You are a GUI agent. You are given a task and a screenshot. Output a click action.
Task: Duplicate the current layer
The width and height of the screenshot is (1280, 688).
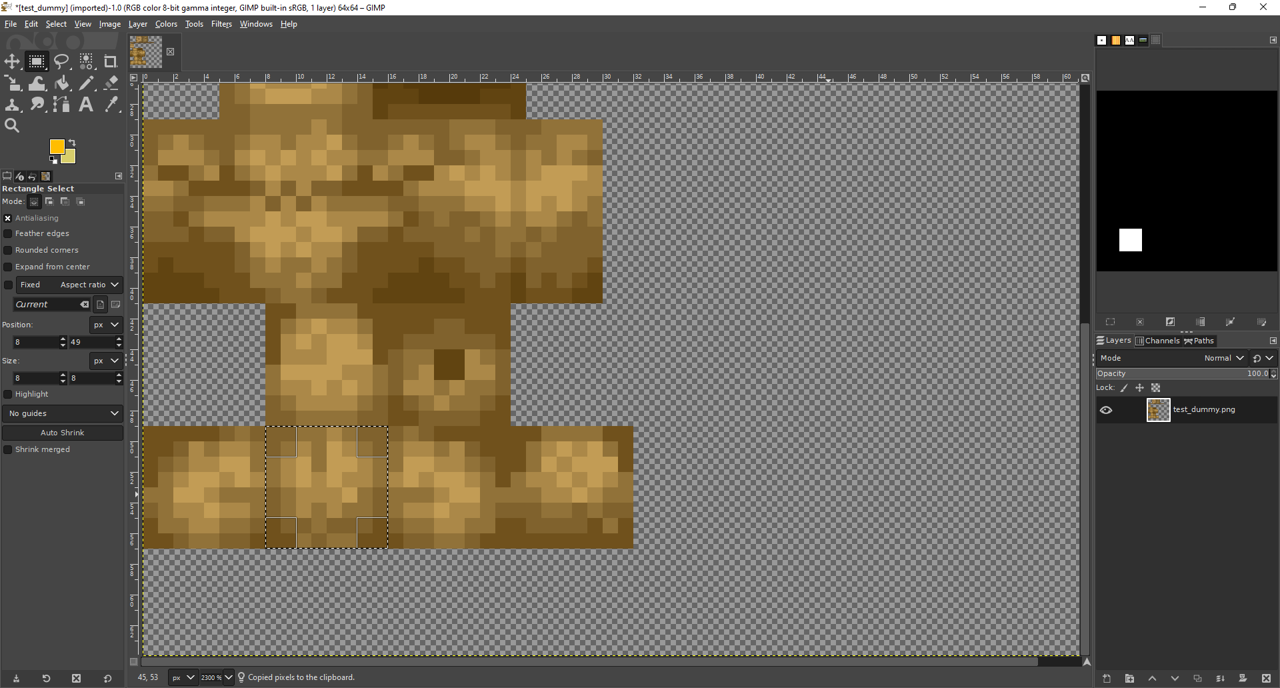click(1197, 679)
